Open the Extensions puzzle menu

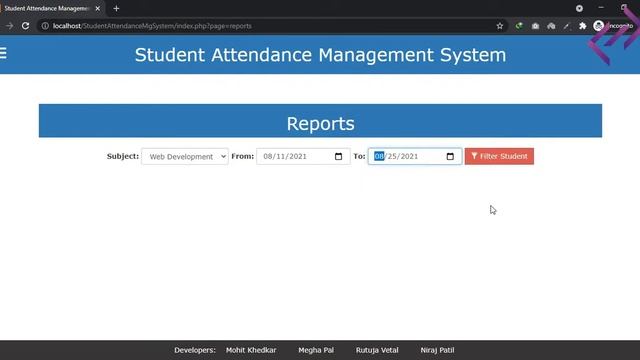pos(582,26)
